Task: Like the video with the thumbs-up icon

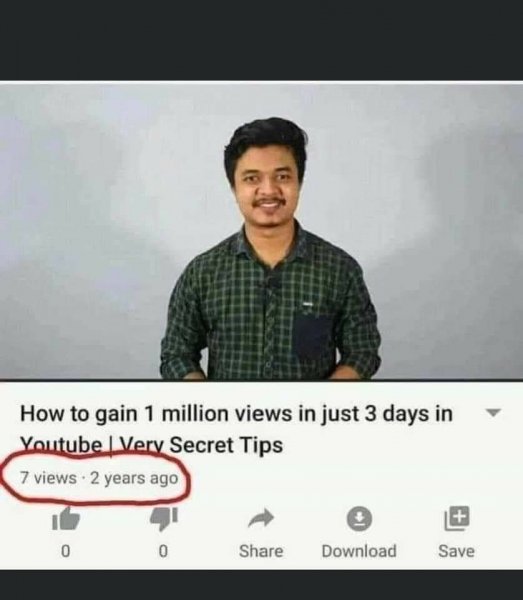Action: 66,518
